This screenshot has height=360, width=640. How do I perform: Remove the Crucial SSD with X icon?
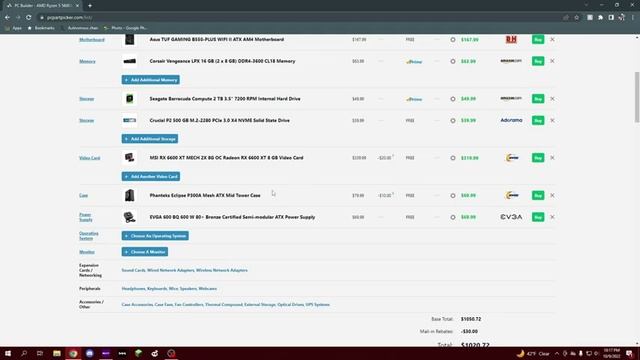coord(552,120)
